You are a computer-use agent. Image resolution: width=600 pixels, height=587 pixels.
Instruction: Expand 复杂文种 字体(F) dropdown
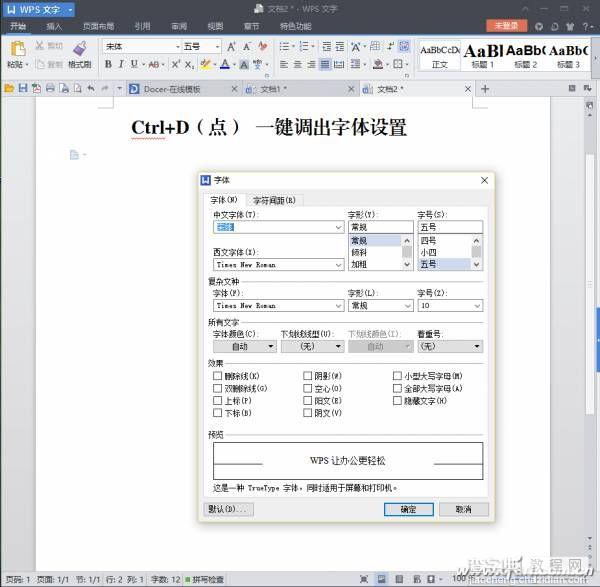click(338, 306)
